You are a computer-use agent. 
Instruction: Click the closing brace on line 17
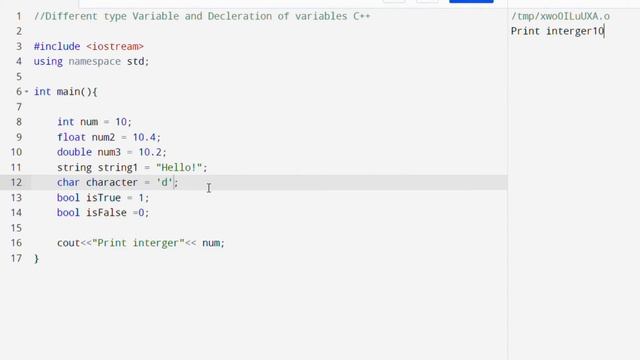36,259
